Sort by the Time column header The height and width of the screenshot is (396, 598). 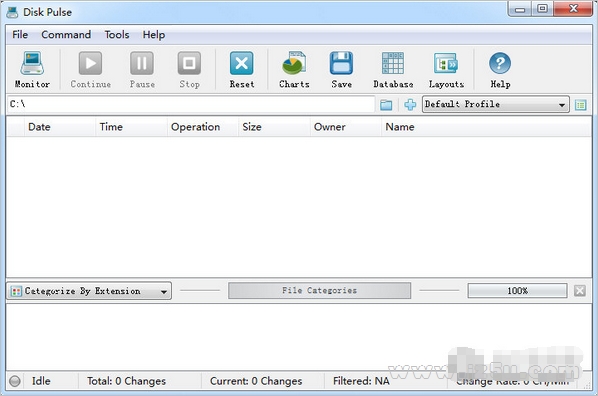click(x=131, y=127)
